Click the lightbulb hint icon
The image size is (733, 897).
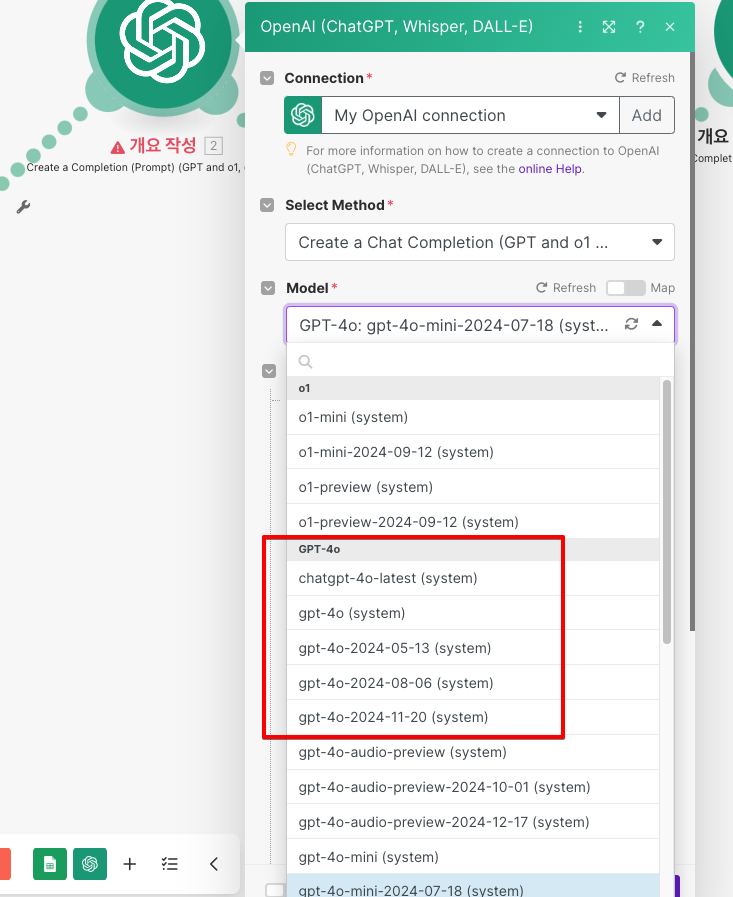click(x=291, y=150)
